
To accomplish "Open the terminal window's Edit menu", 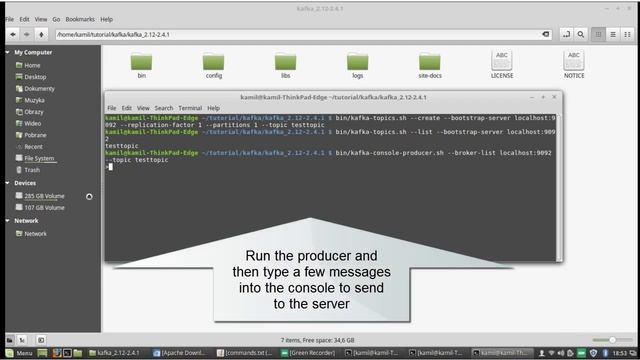I will coord(127,108).
